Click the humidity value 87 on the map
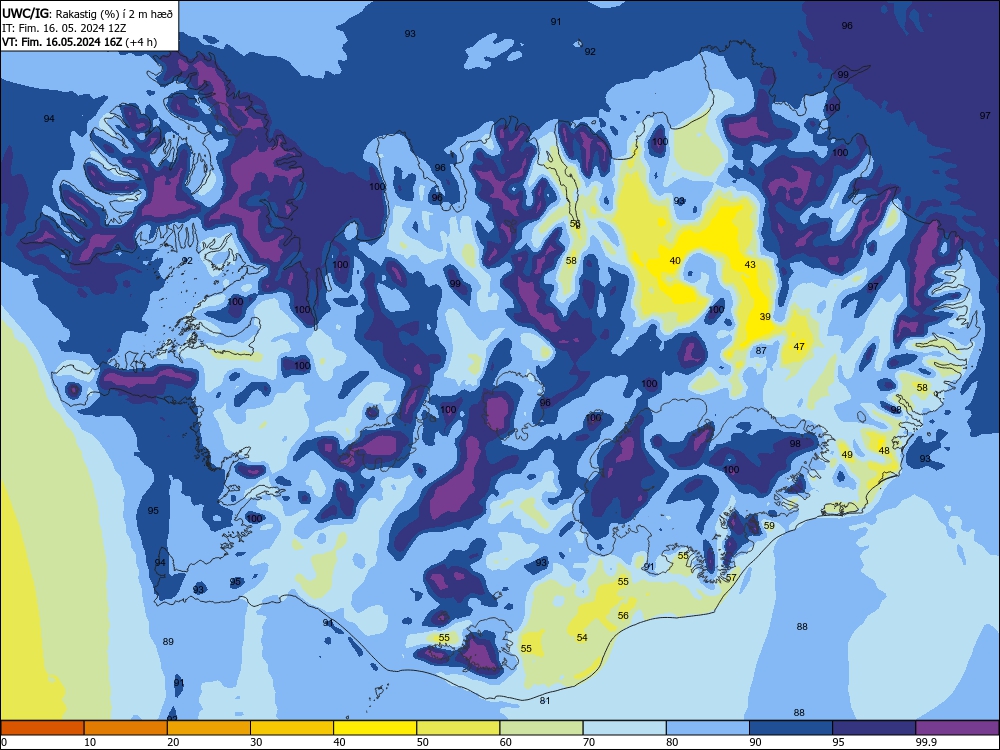 point(761,350)
